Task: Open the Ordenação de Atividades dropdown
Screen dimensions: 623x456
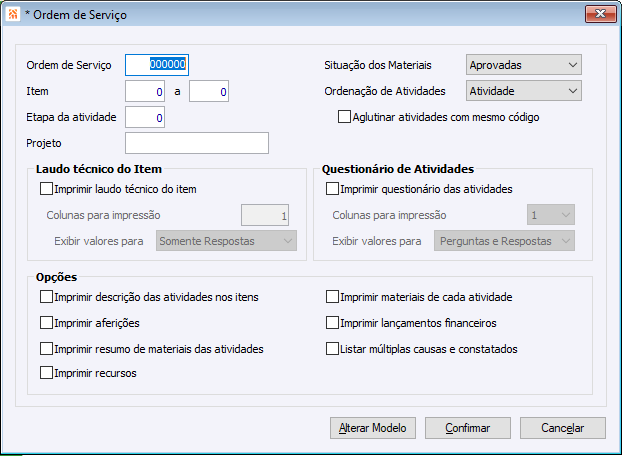Action: pos(524,91)
